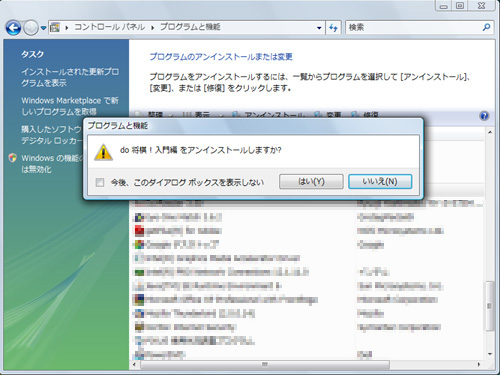Click the greyed Forward navigation arrow
500x375 pixels.
31,28
